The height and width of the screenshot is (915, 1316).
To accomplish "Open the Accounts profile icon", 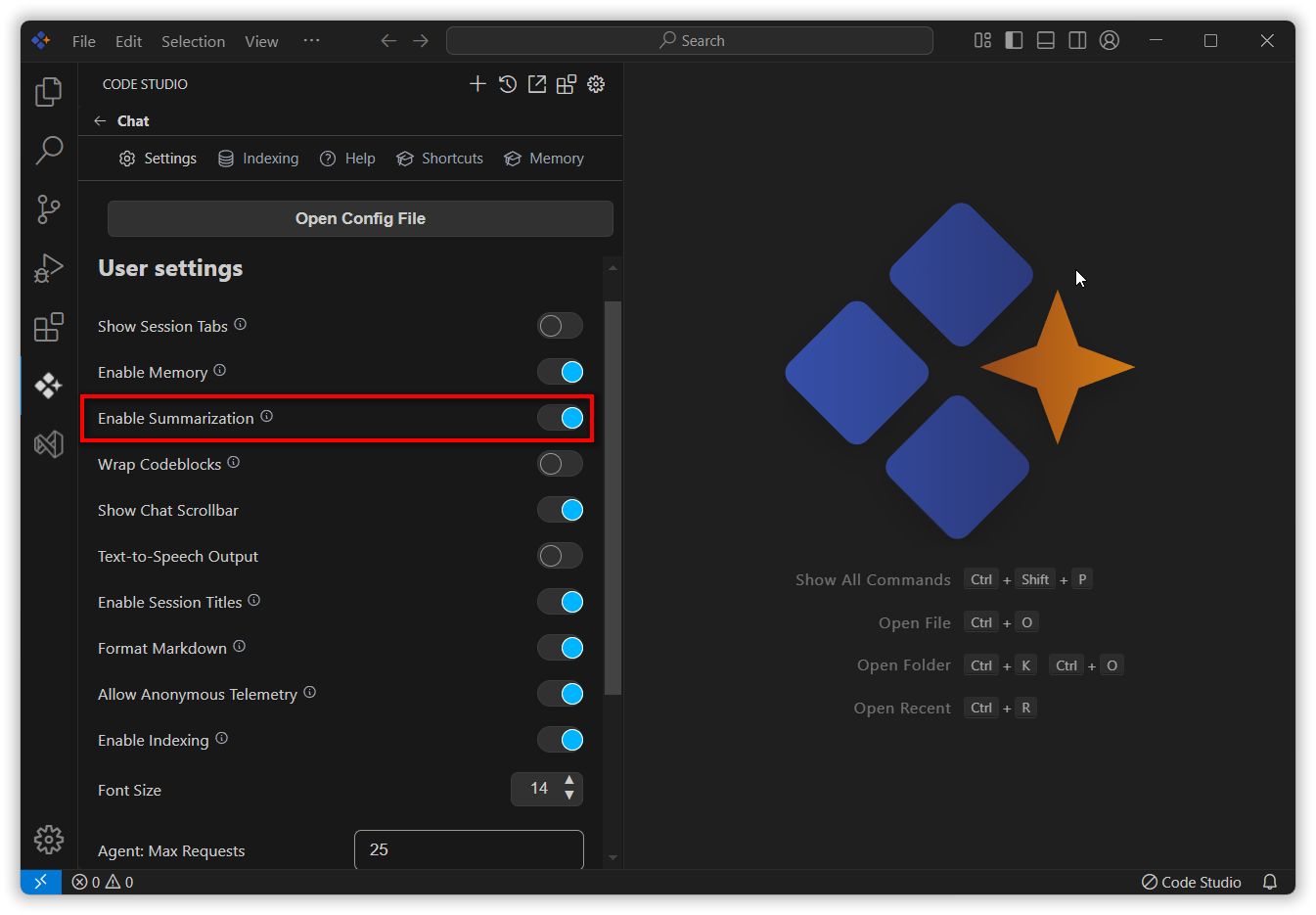I will pyautogui.click(x=1109, y=40).
